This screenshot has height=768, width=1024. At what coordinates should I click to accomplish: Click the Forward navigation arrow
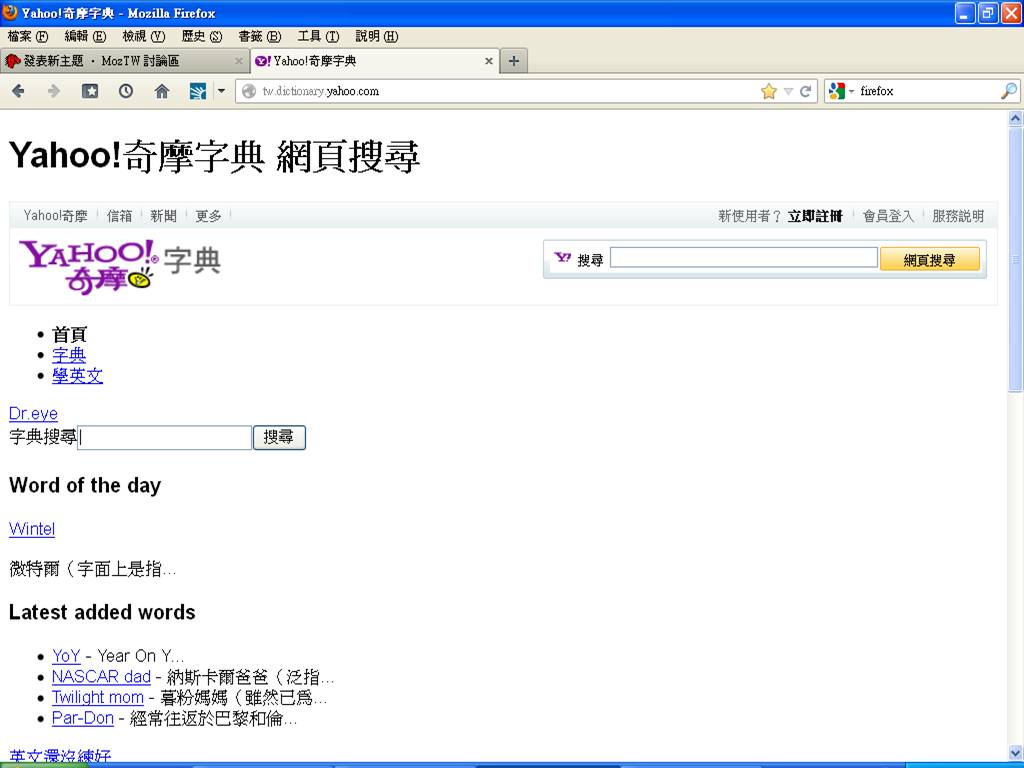54,91
